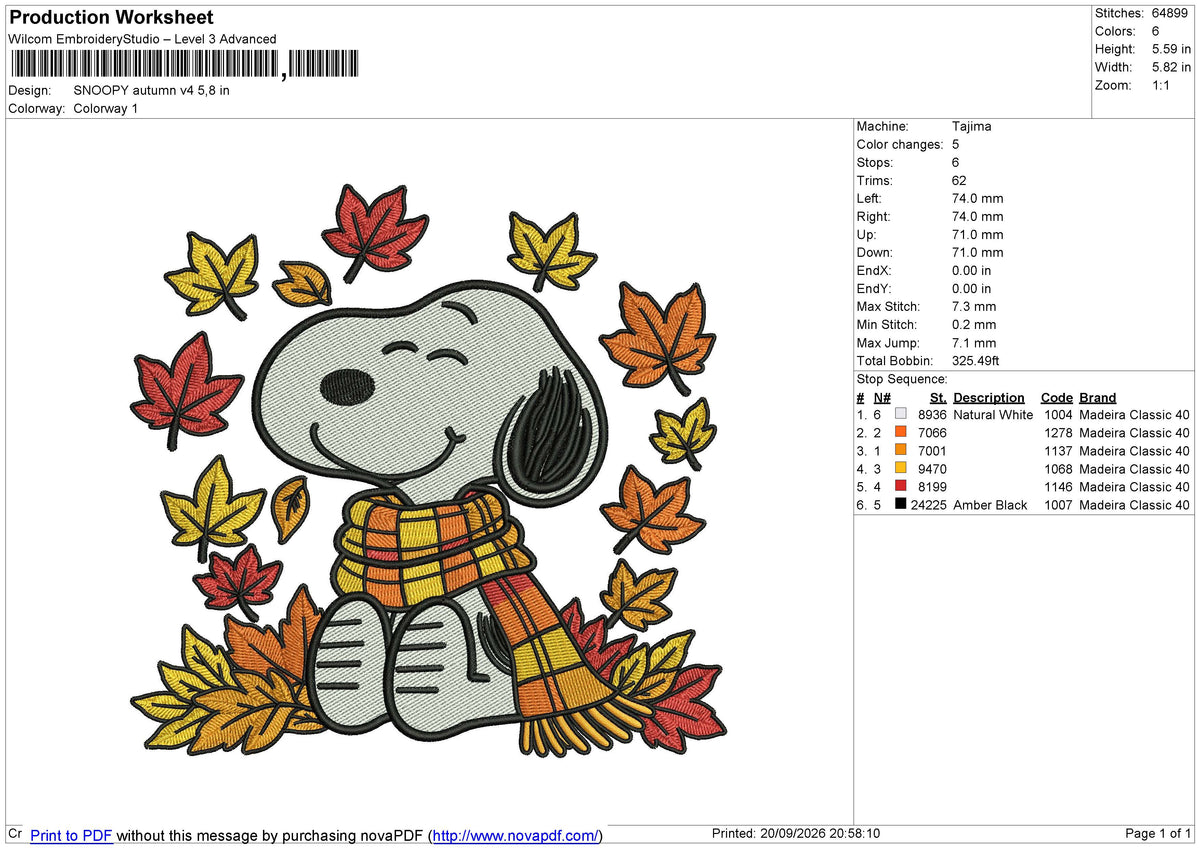Select thread code 1007
The height and width of the screenshot is (848, 1200).
pyautogui.click(x=1058, y=505)
